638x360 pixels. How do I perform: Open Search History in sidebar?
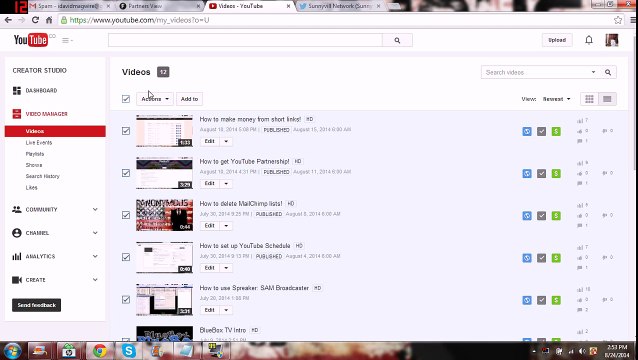[x=42, y=176]
